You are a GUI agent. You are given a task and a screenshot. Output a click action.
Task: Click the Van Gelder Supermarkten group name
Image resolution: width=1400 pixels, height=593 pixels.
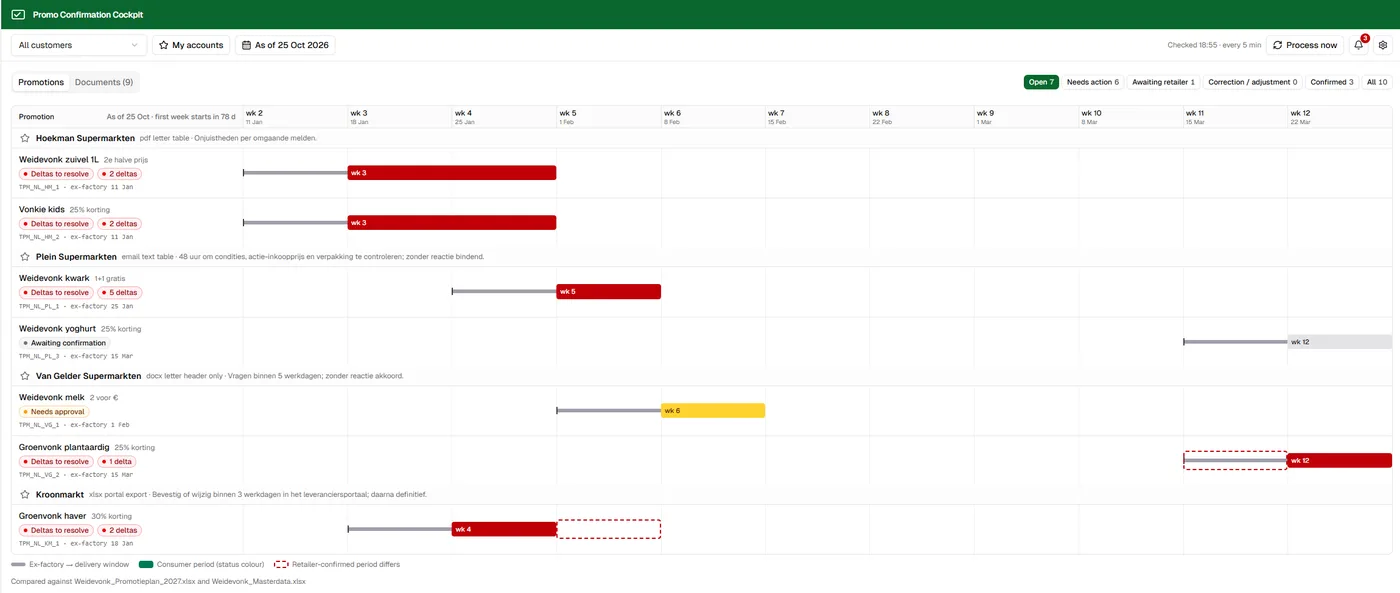tap(88, 376)
